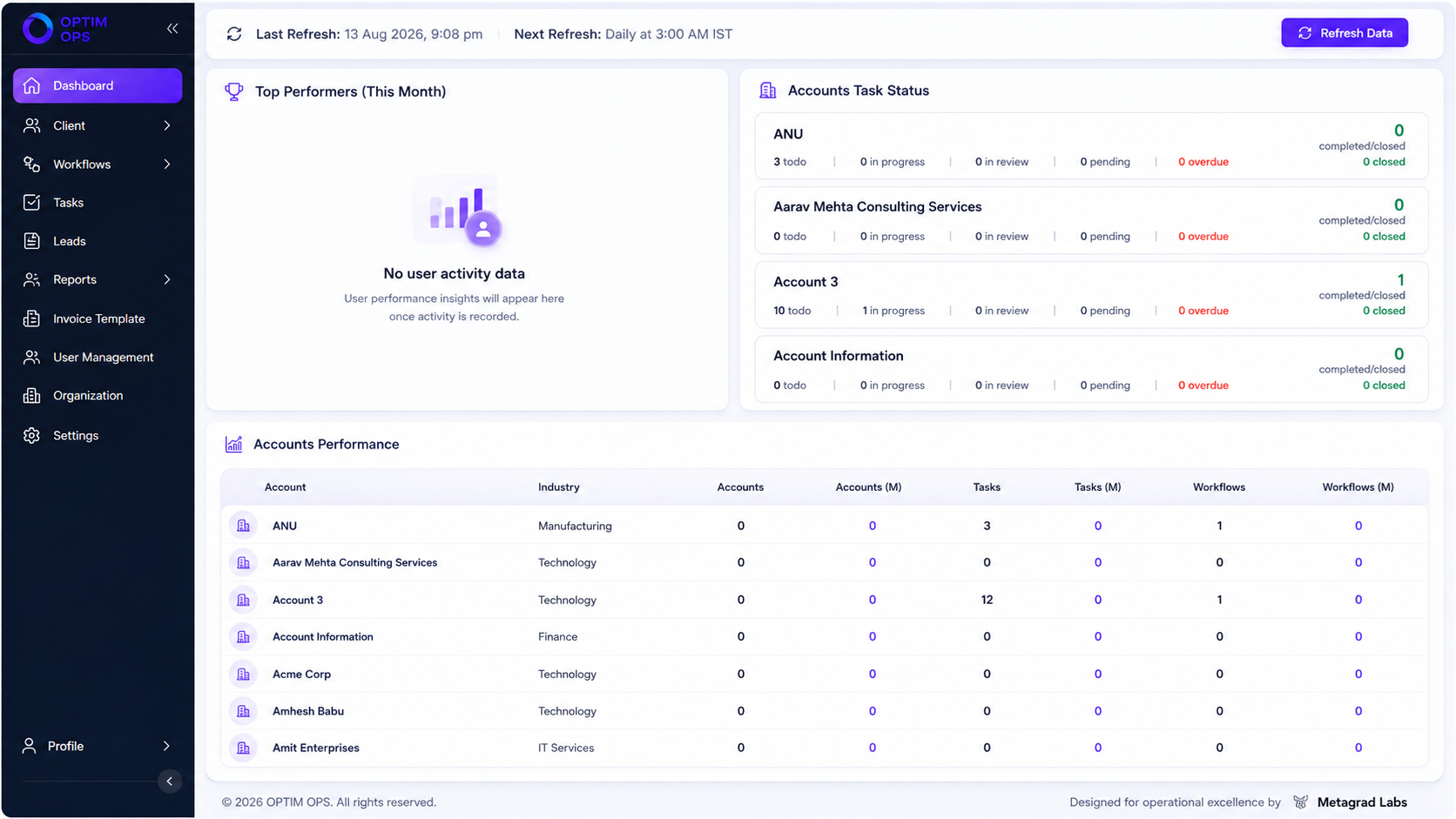Open ANU account task status card
Viewport: 1456px width, 819px height.
(1091, 146)
